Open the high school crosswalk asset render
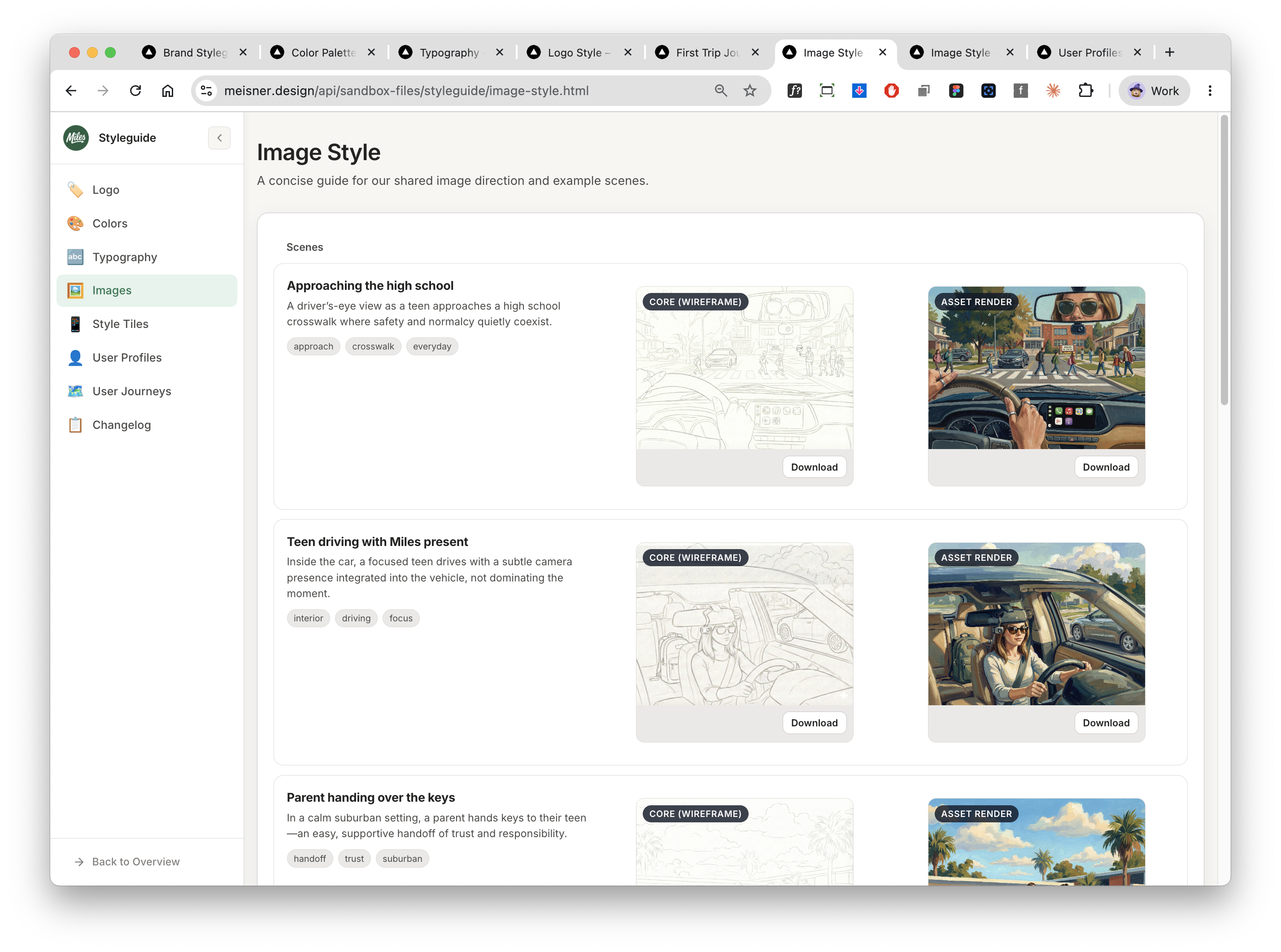This screenshot has height=952, width=1281. tap(1036, 368)
